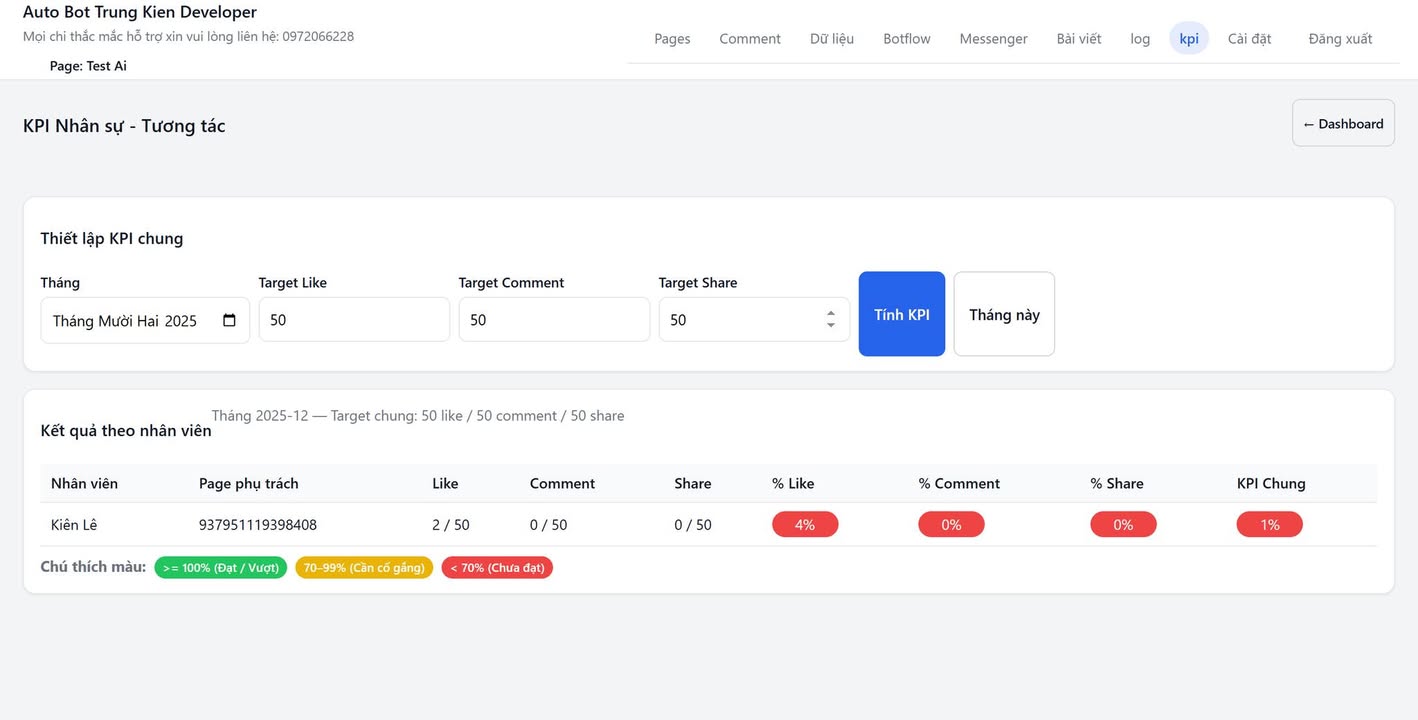1418x720 pixels.
Task: Open the Messenger navigation tab
Action: [993, 39]
